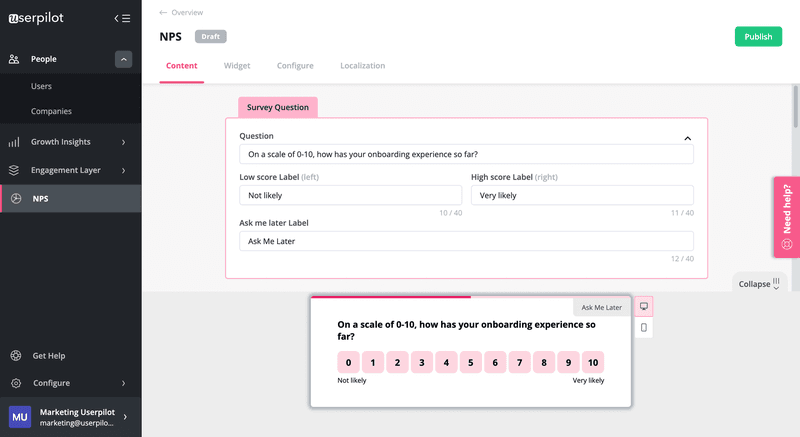
Task: Expand the Growth Insights menu
Action: coord(123,142)
